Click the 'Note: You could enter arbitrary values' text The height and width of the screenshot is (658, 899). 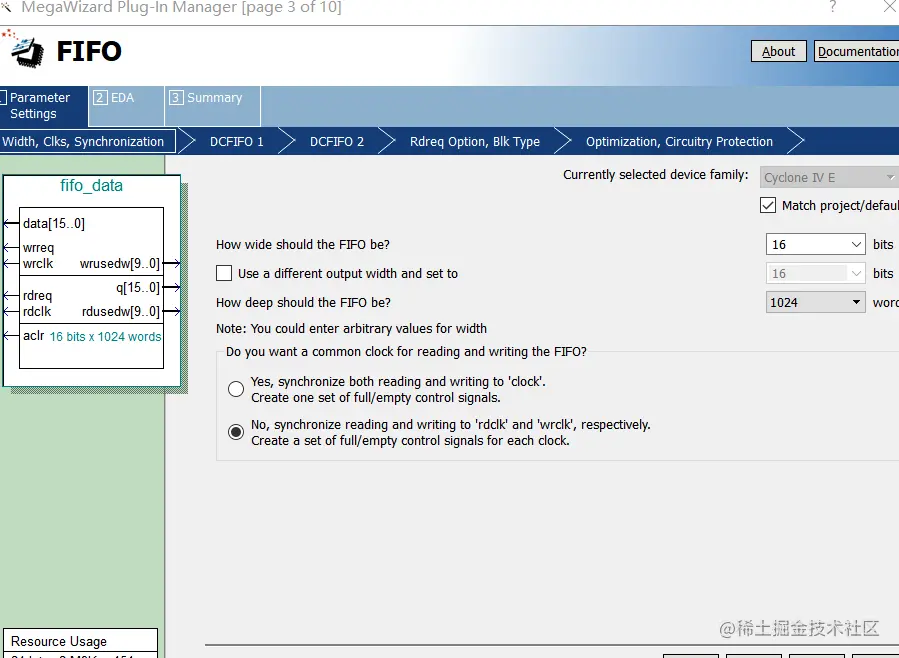[351, 328]
